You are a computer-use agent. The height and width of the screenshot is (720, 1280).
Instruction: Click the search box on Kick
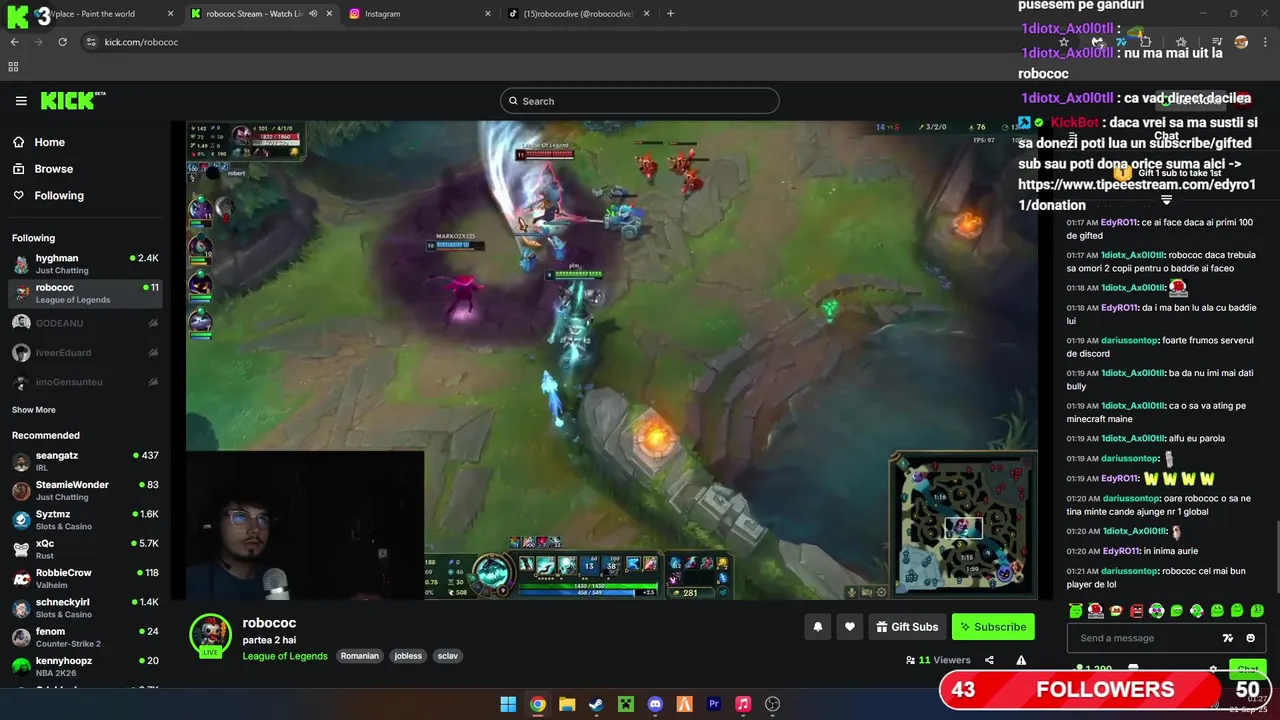coord(640,101)
